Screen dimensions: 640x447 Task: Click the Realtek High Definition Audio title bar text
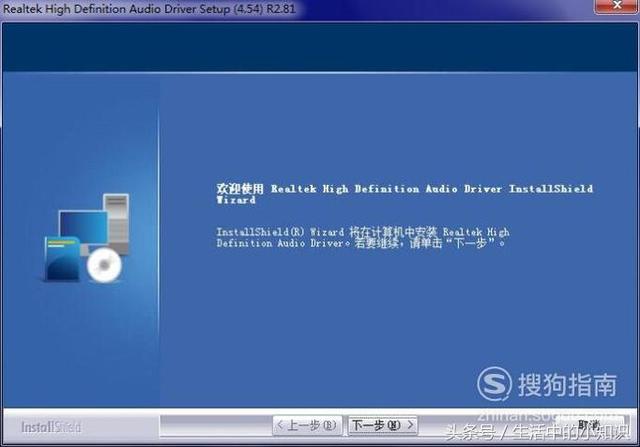149,9
